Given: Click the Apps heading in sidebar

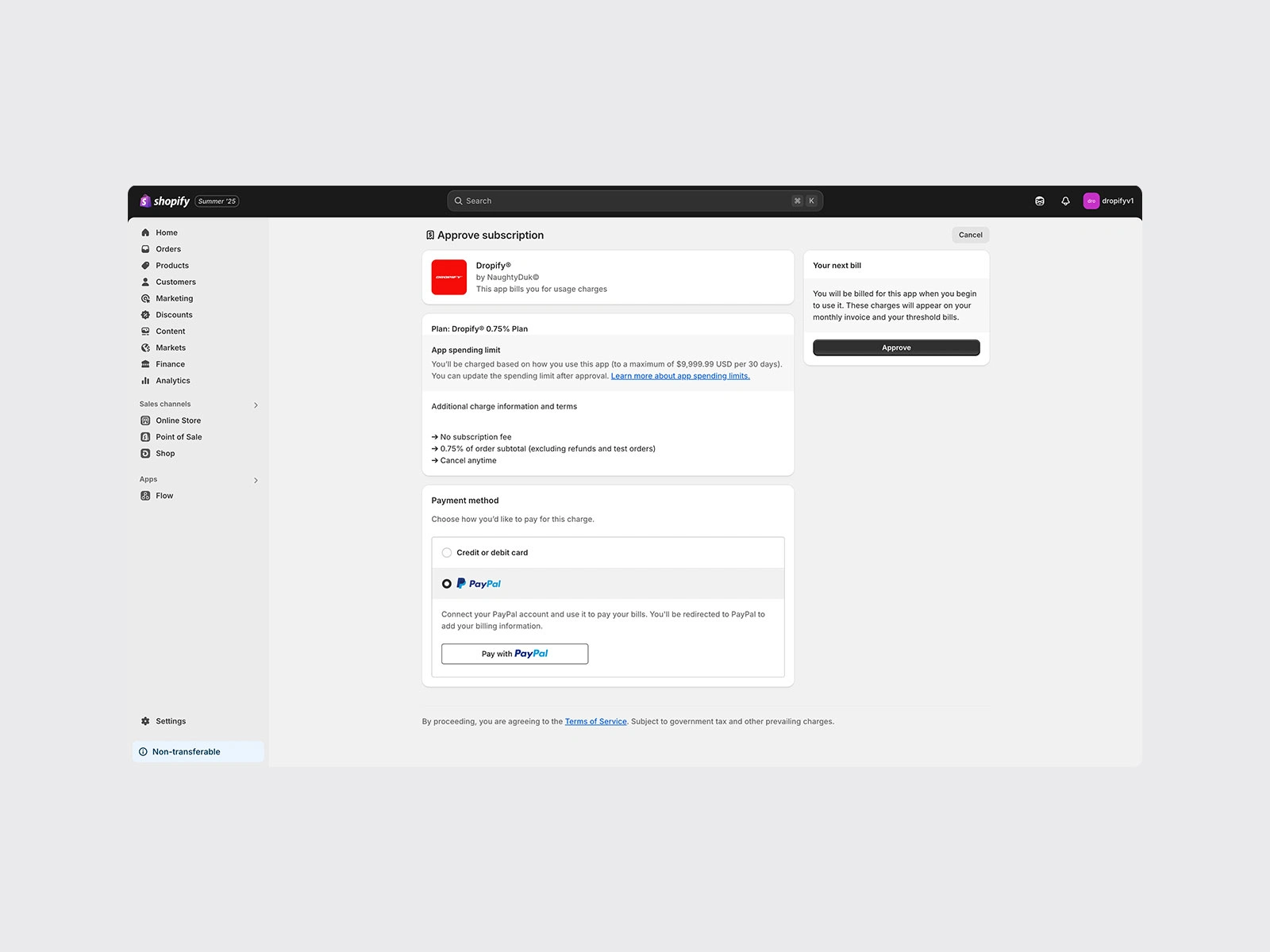Looking at the screenshot, I should [x=148, y=480].
